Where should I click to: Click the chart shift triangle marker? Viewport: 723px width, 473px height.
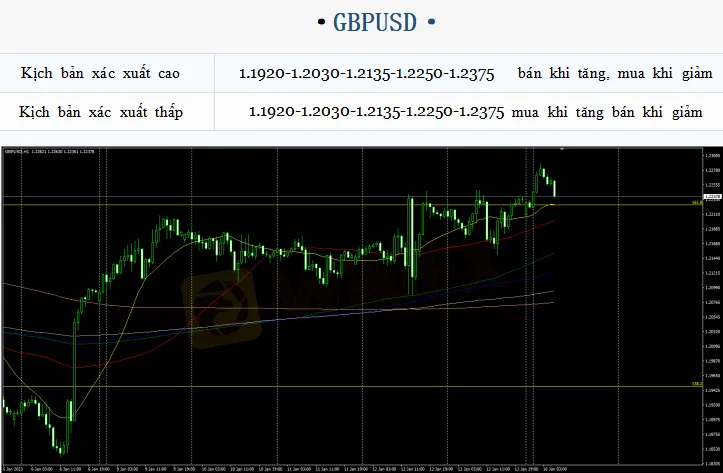tap(562, 149)
